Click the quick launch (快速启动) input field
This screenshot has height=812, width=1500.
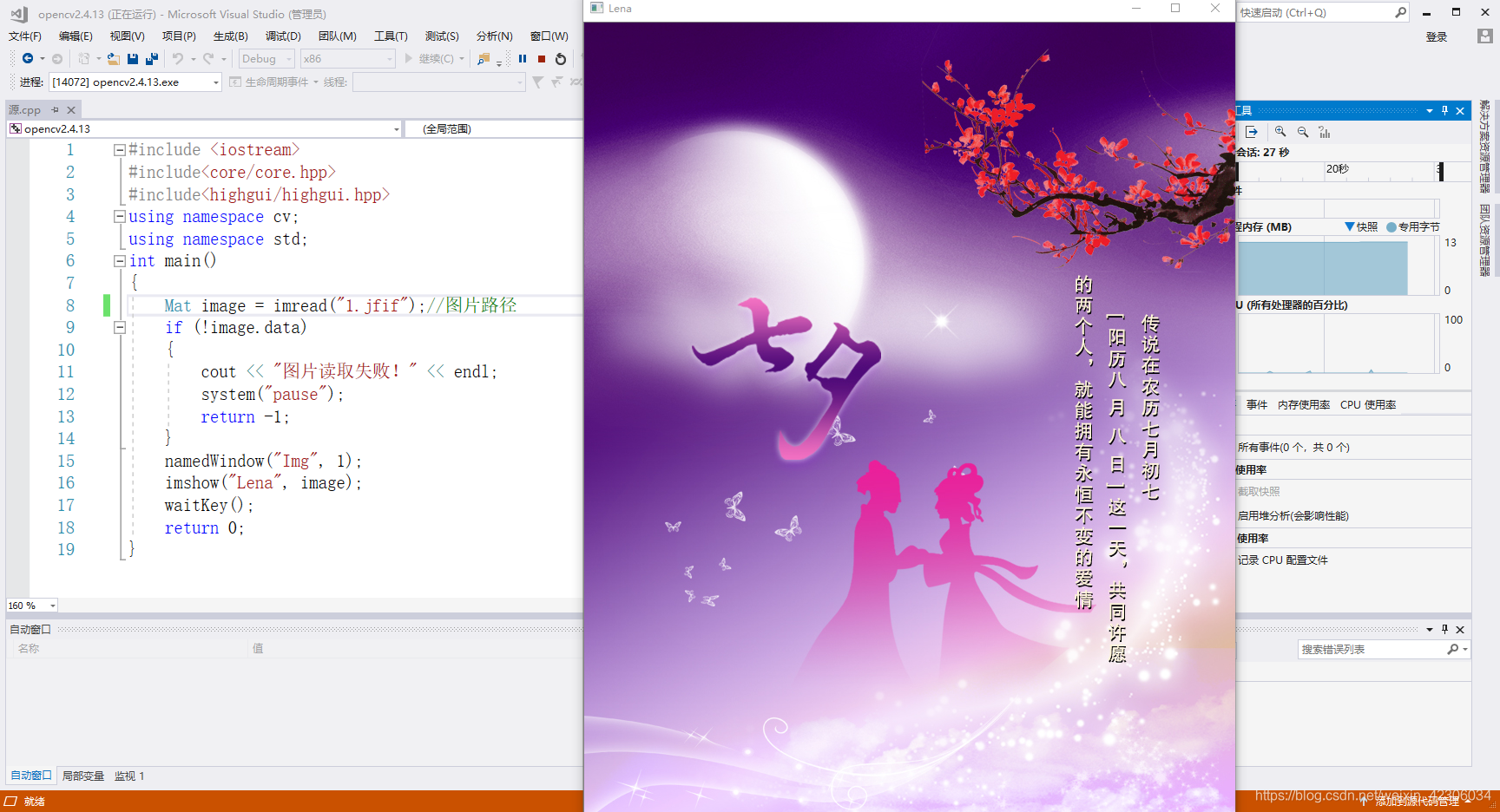point(1314,12)
